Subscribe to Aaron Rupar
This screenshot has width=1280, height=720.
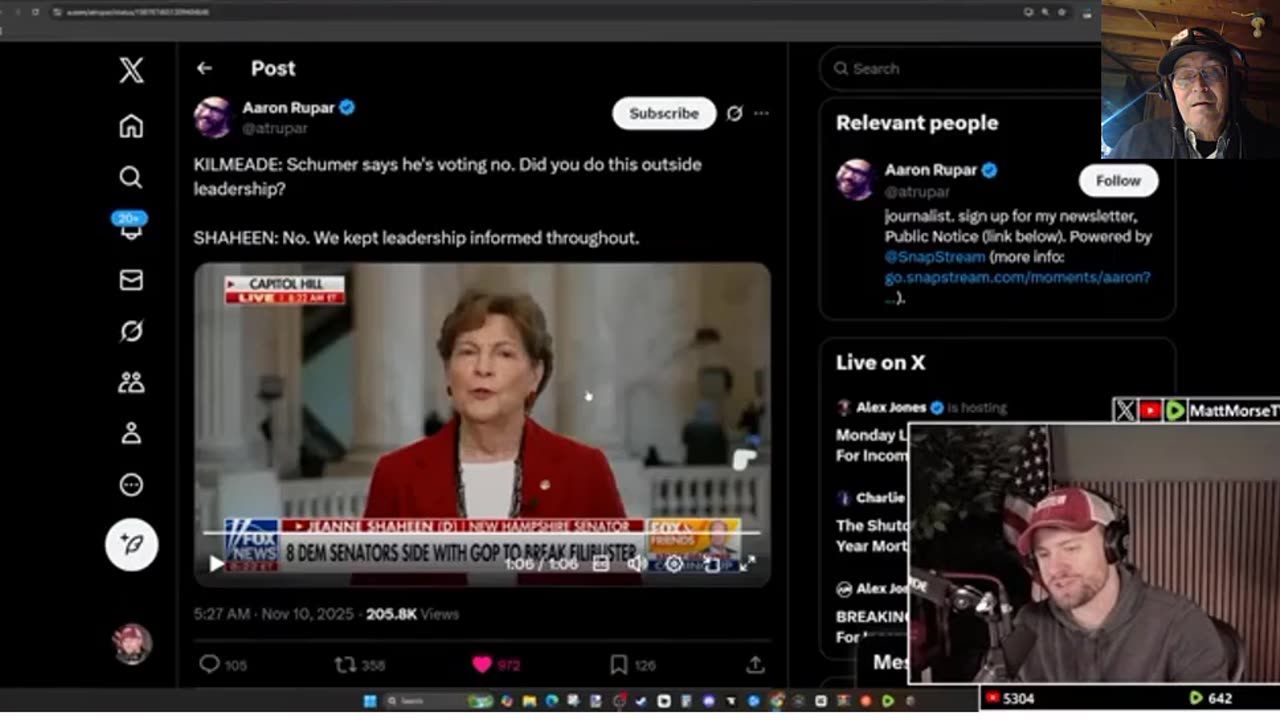tap(664, 113)
